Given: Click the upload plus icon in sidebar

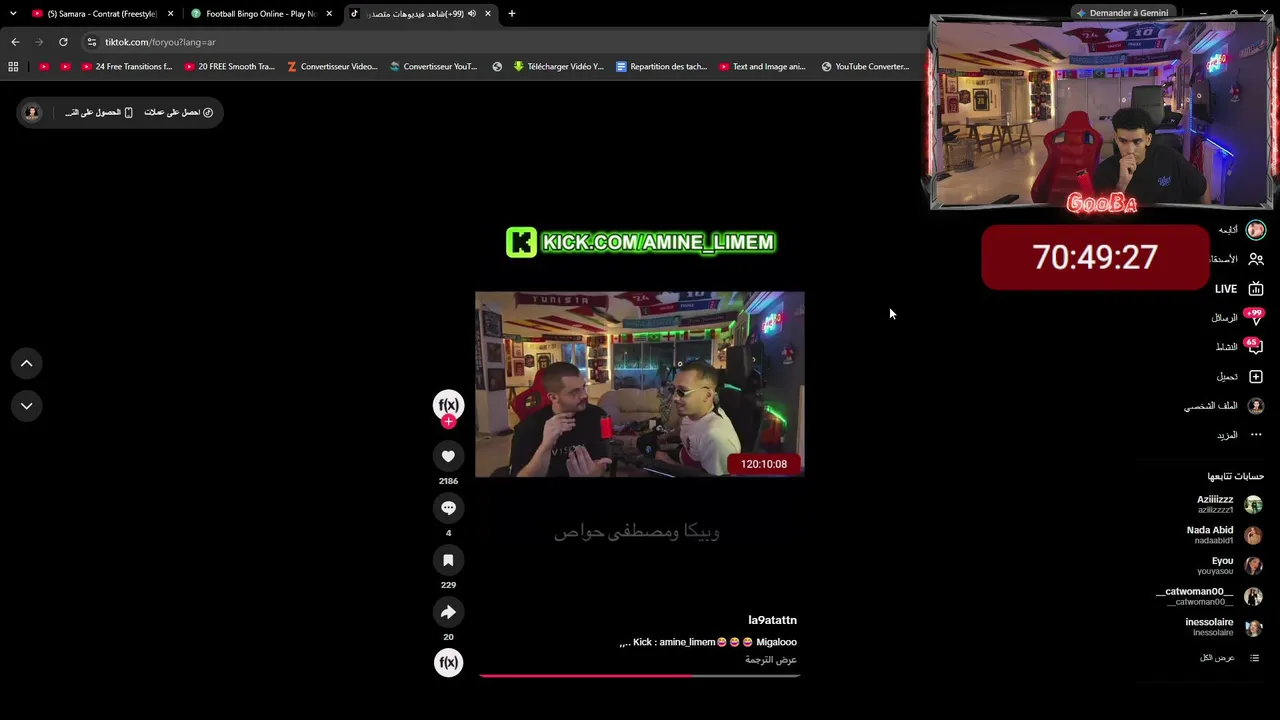Looking at the screenshot, I should point(1256,377).
